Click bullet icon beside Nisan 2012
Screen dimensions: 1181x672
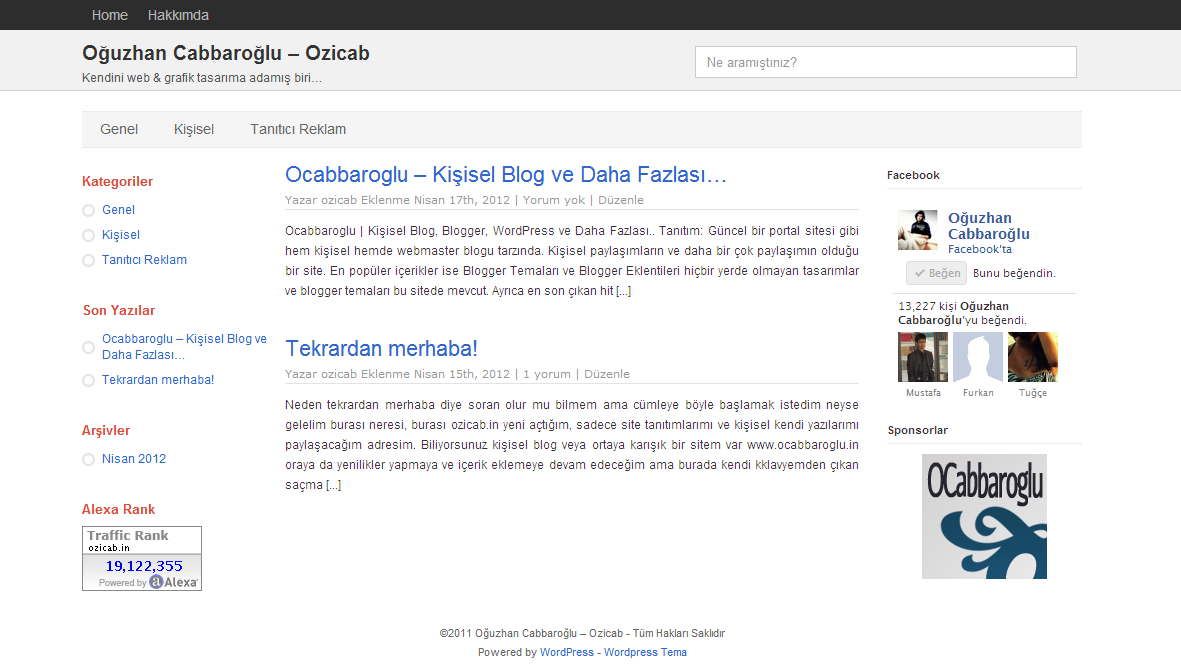tap(88, 460)
